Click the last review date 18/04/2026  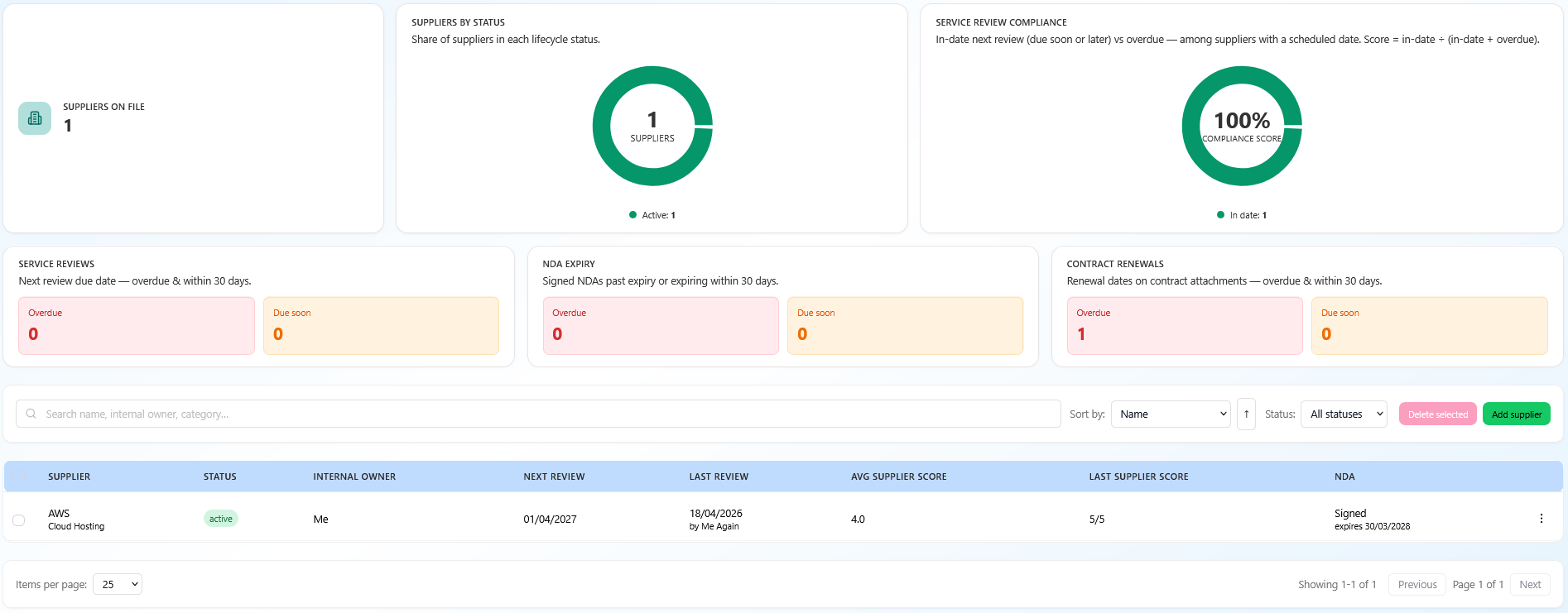pyautogui.click(x=715, y=514)
